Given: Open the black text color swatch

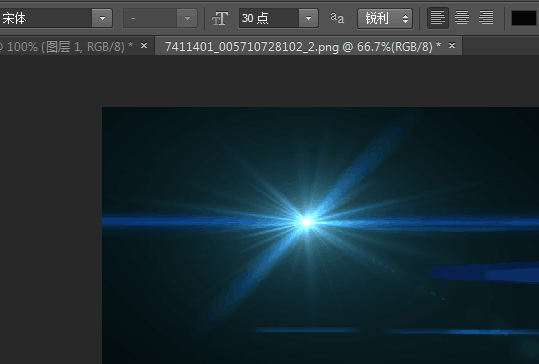Looking at the screenshot, I should tap(524, 18).
